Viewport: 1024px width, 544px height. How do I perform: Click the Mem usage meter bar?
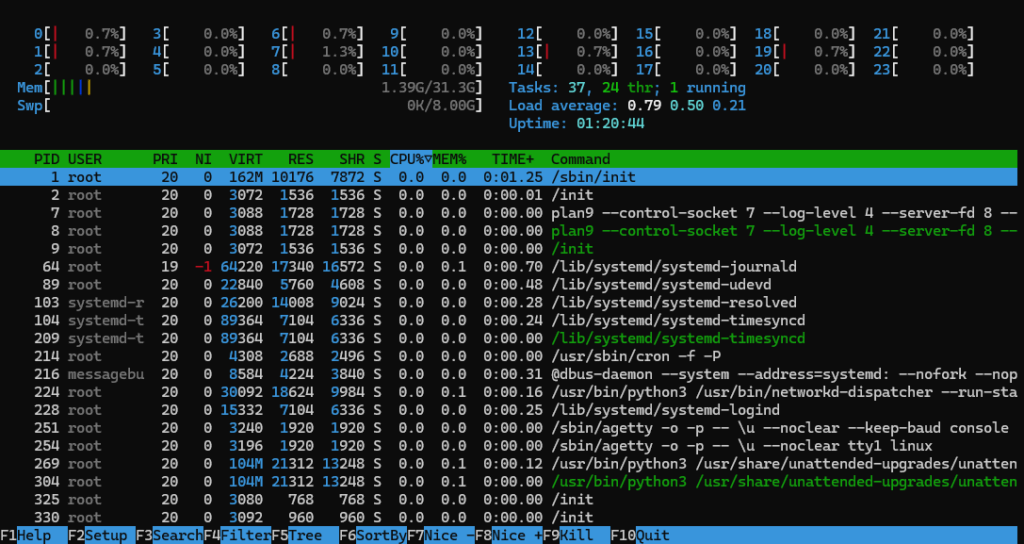coord(249,88)
